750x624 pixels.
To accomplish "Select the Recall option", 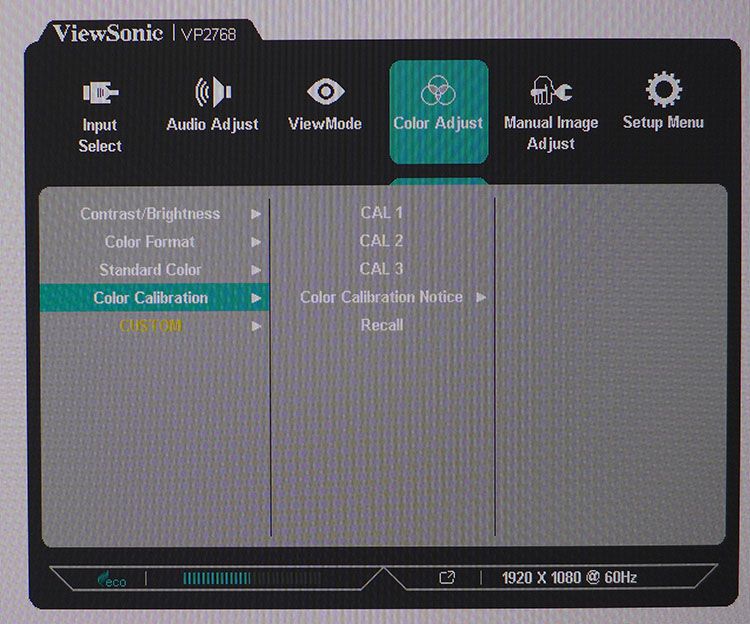I will tap(382, 325).
